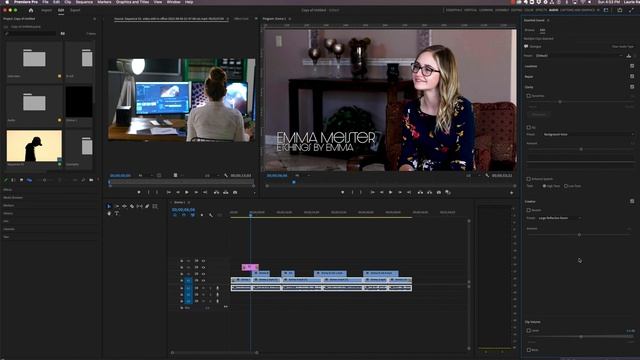Click Insert button in Source monitor
Viewport: 640px width, 360px height.
point(216,192)
